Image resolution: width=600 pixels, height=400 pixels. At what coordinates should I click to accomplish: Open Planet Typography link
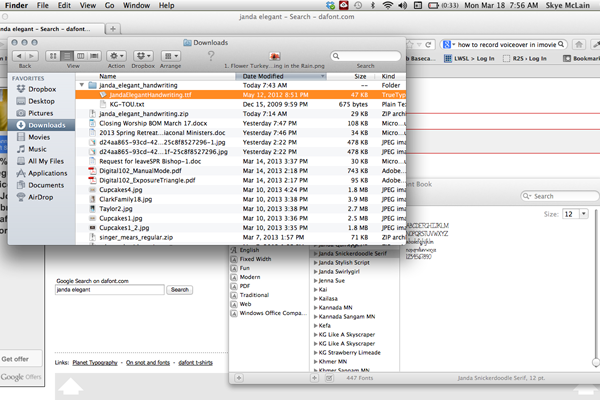[95, 362]
